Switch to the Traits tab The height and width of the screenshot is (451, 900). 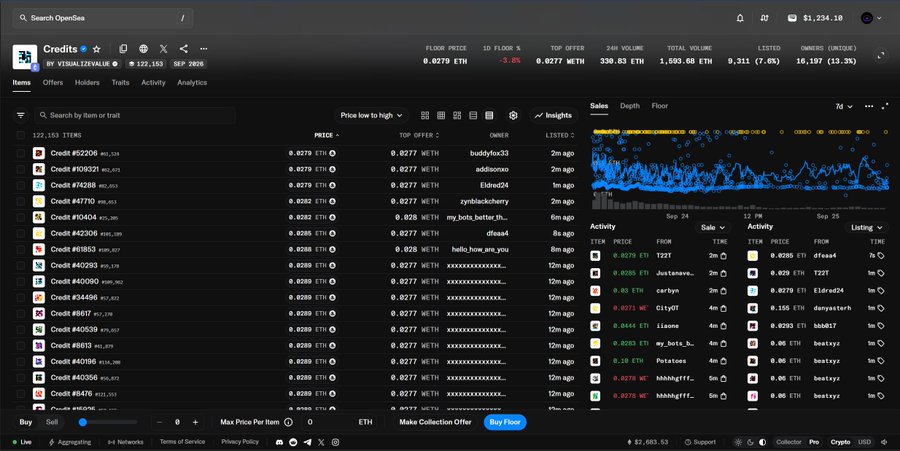click(x=121, y=83)
